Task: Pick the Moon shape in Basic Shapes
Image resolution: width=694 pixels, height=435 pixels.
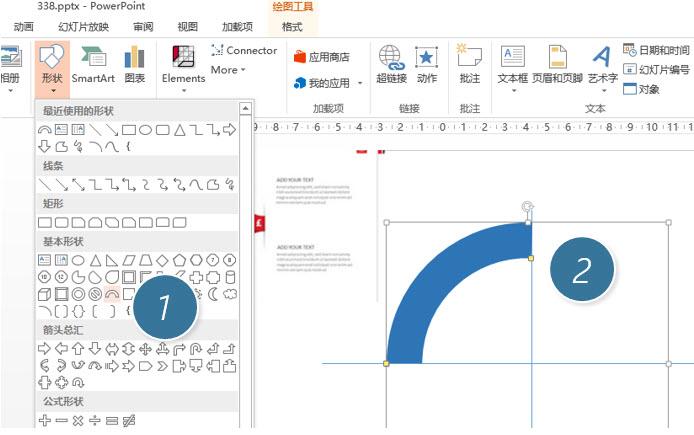Action: tap(213, 294)
